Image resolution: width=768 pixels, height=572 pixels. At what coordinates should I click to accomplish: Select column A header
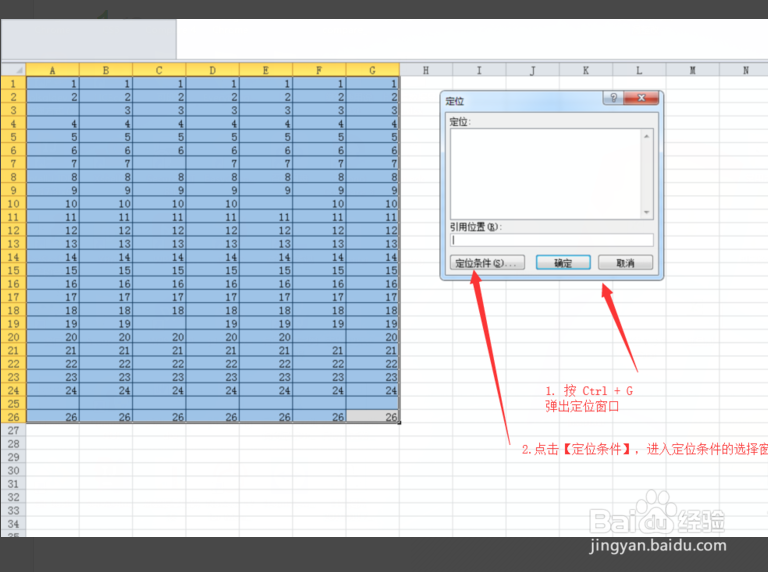52,70
